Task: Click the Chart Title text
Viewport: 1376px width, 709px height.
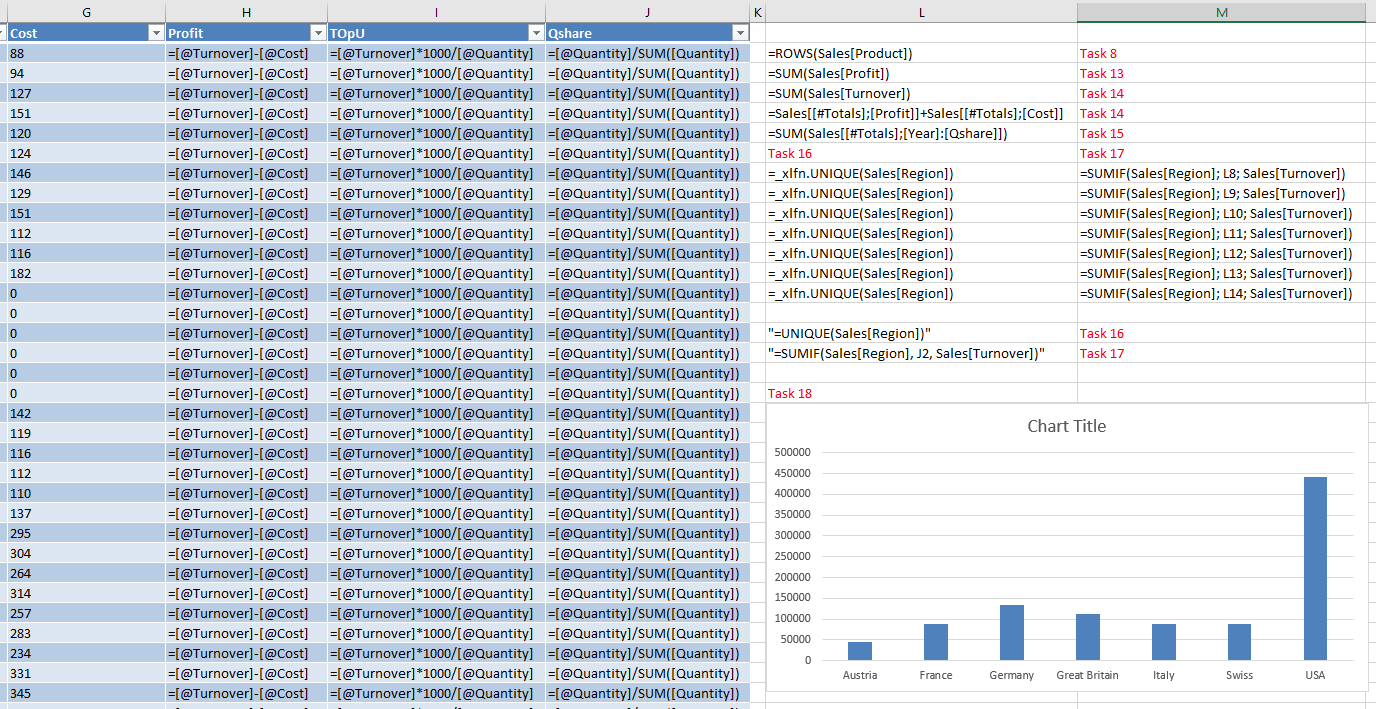Action: pyautogui.click(x=1066, y=426)
